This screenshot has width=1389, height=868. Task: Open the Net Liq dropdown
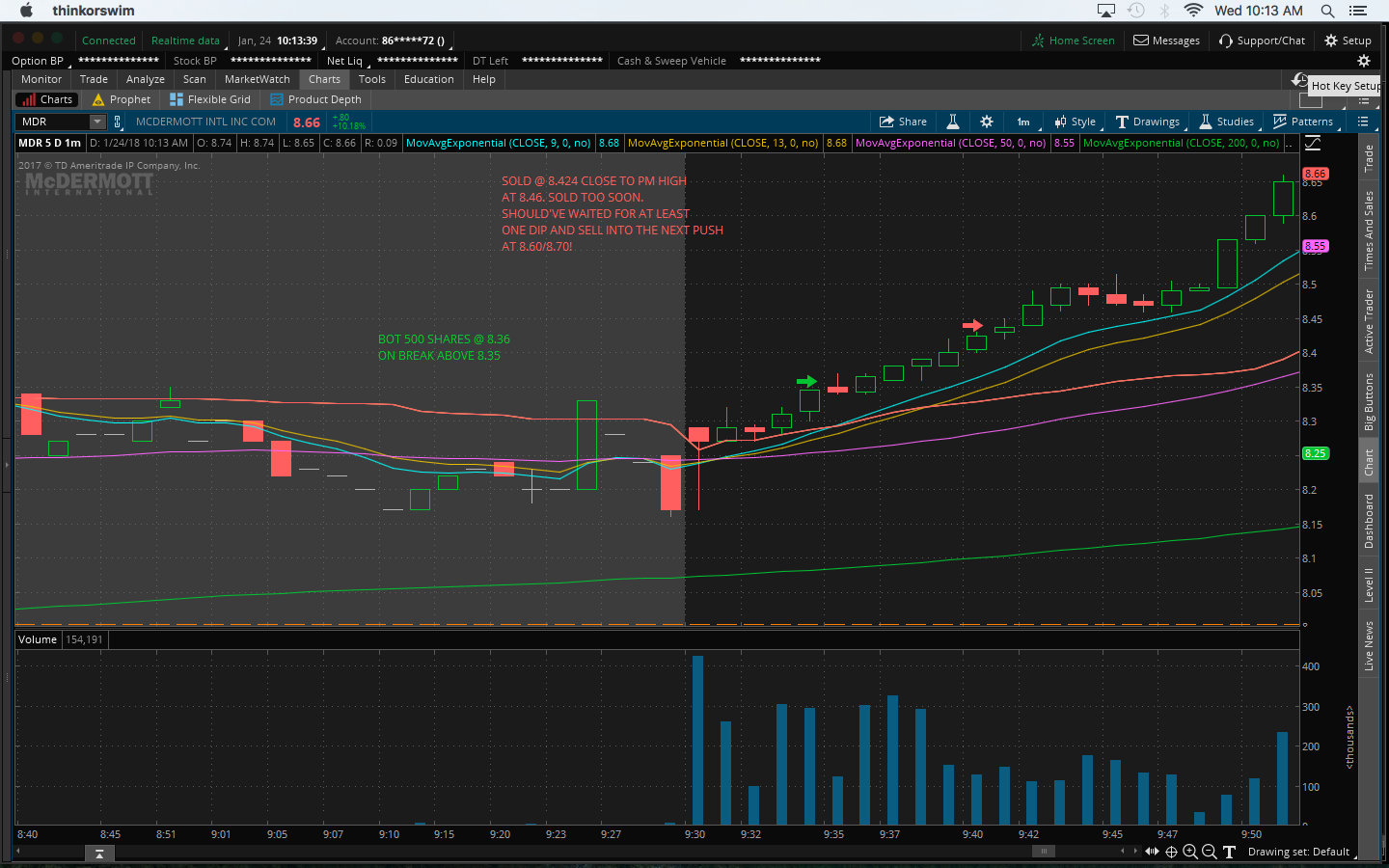click(347, 61)
